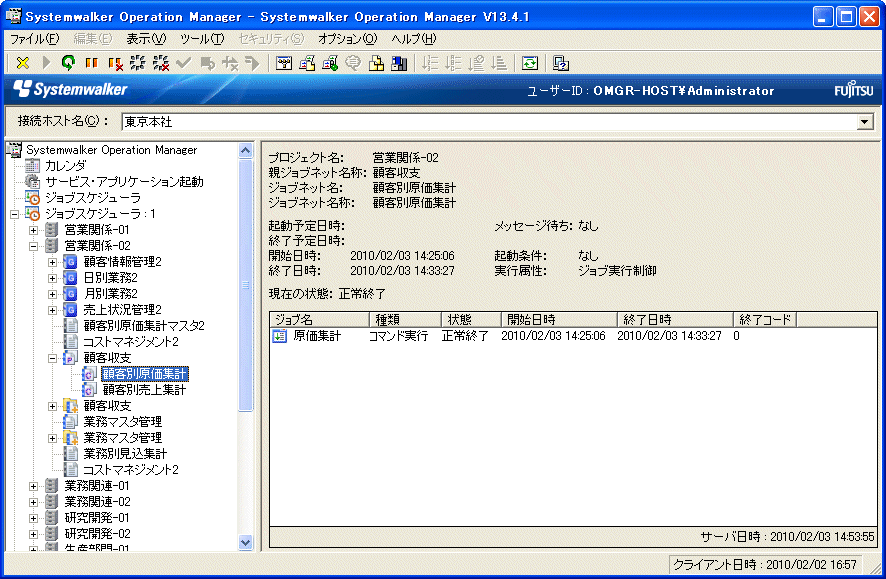The width and height of the screenshot is (886, 579).
Task: Click the project icon beside 業務関連-01
Action: coord(51,486)
